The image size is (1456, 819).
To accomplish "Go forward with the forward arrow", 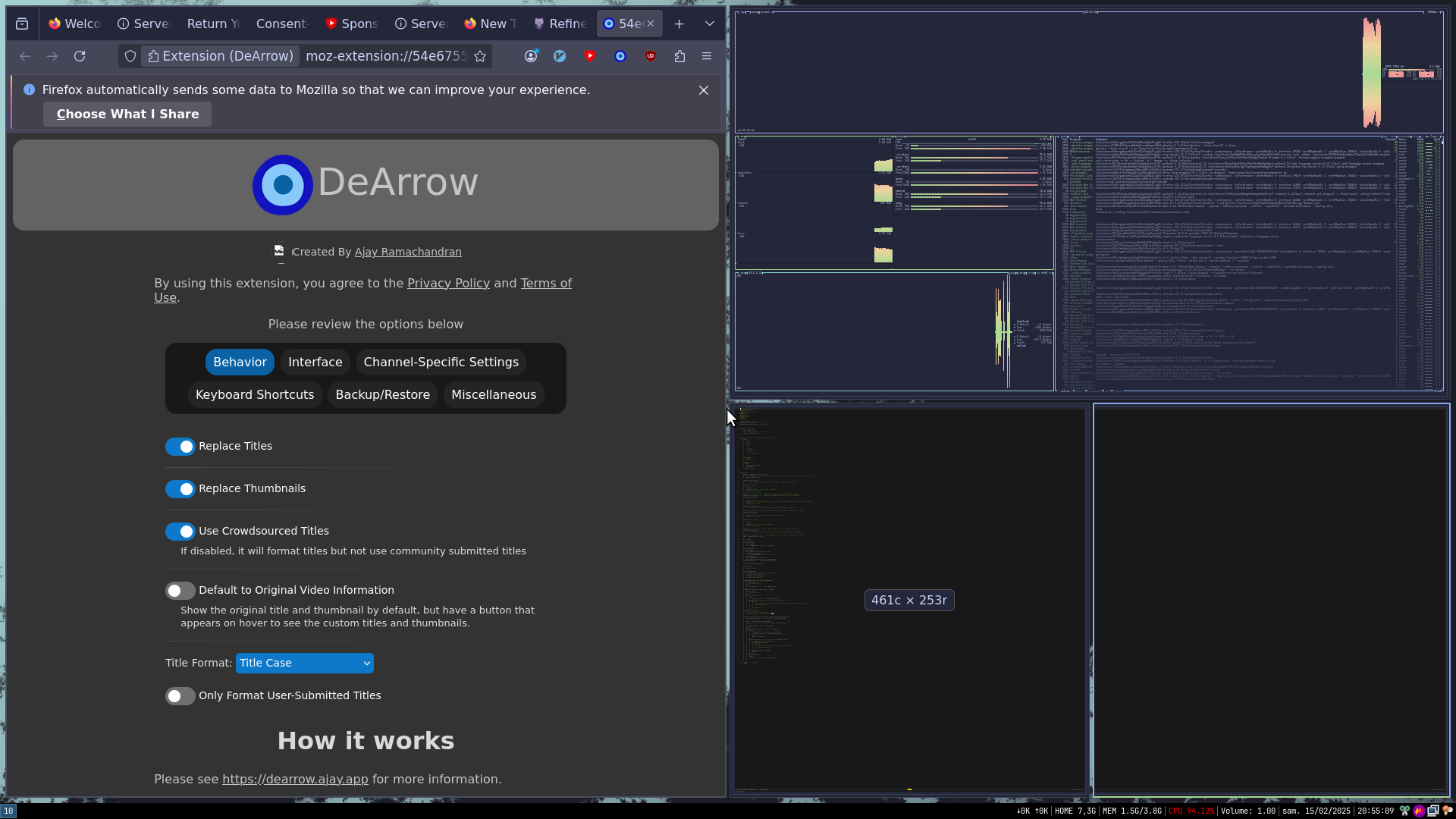I will click(52, 56).
